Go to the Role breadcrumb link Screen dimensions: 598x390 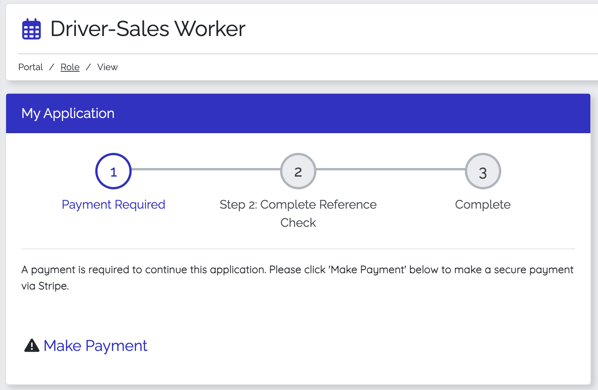70,67
